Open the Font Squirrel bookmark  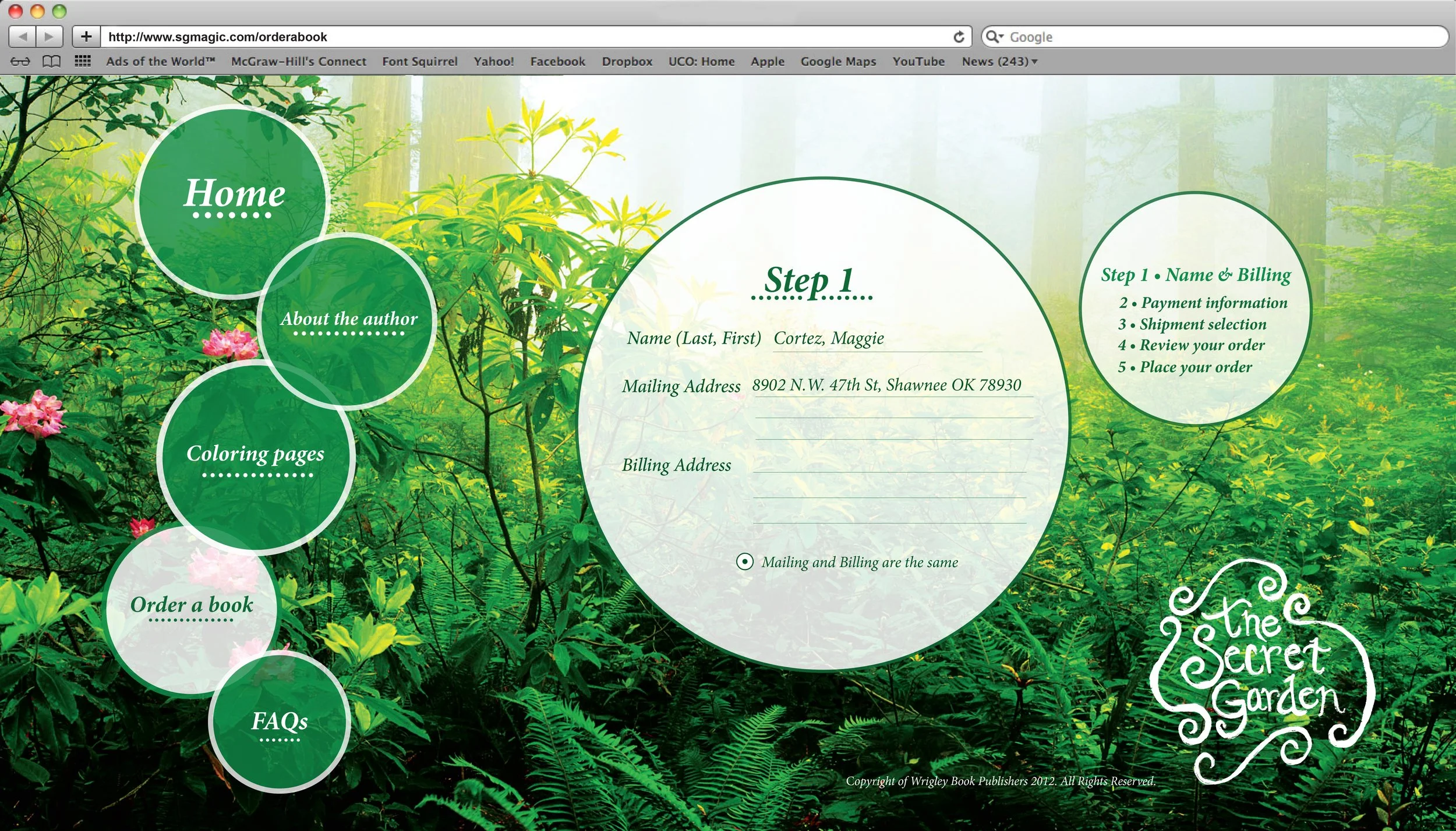(419, 61)
